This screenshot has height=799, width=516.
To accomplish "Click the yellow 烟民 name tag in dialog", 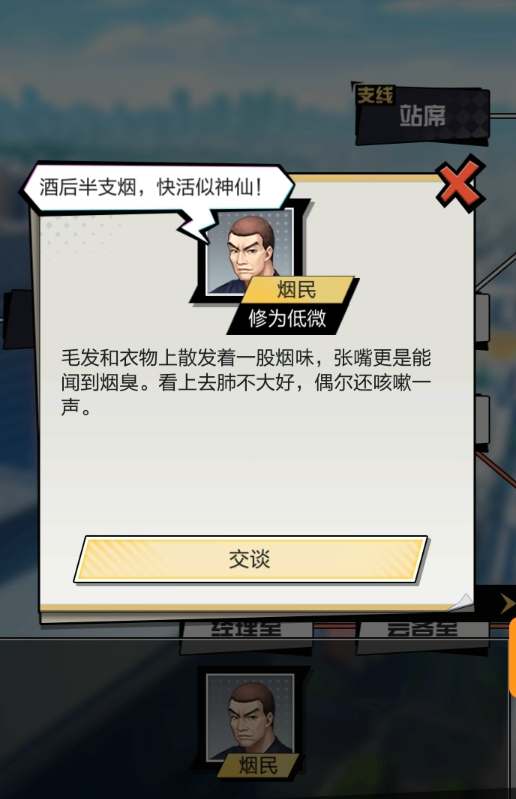I will point(297,291).
